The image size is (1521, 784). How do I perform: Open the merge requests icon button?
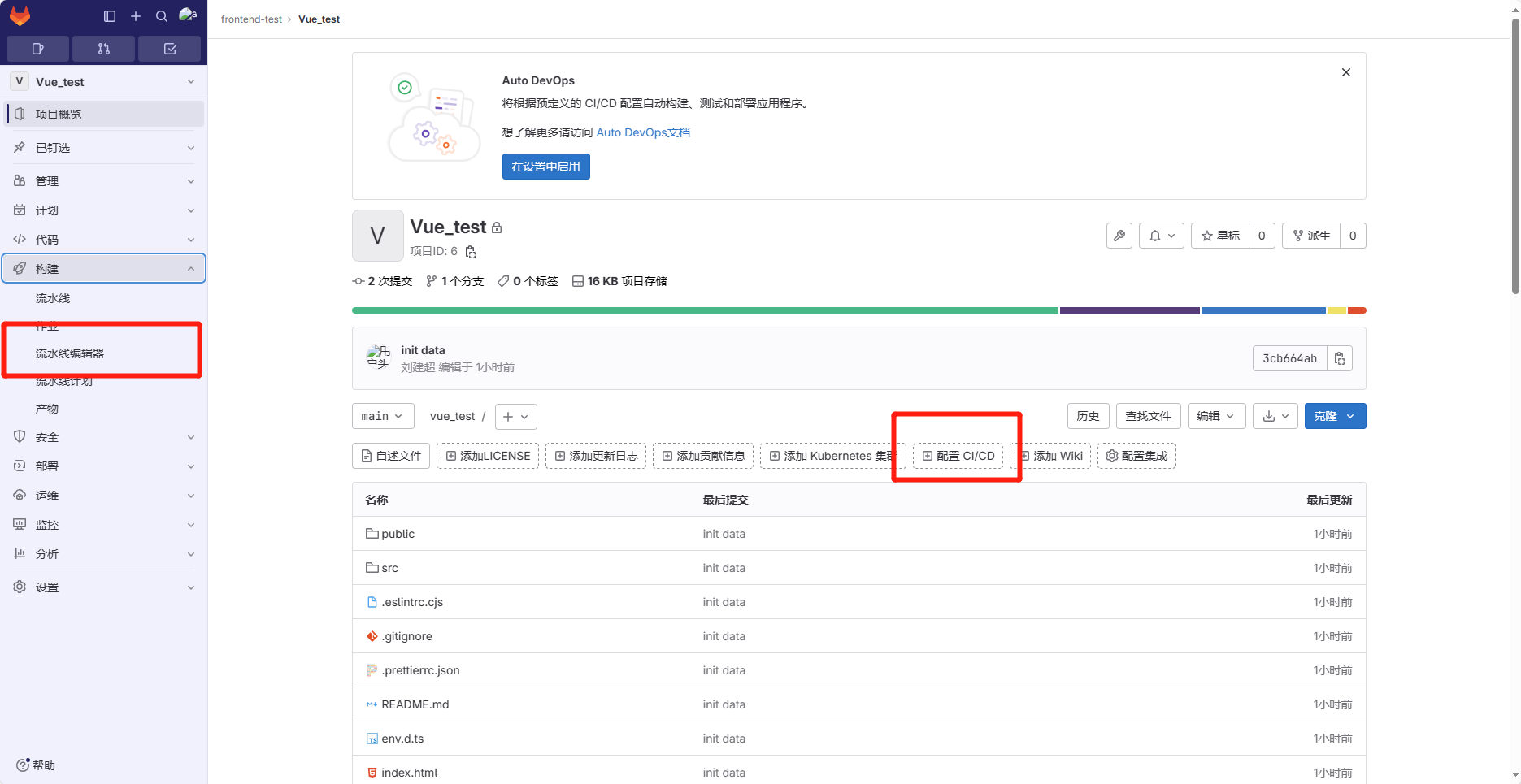pos(103,49)
